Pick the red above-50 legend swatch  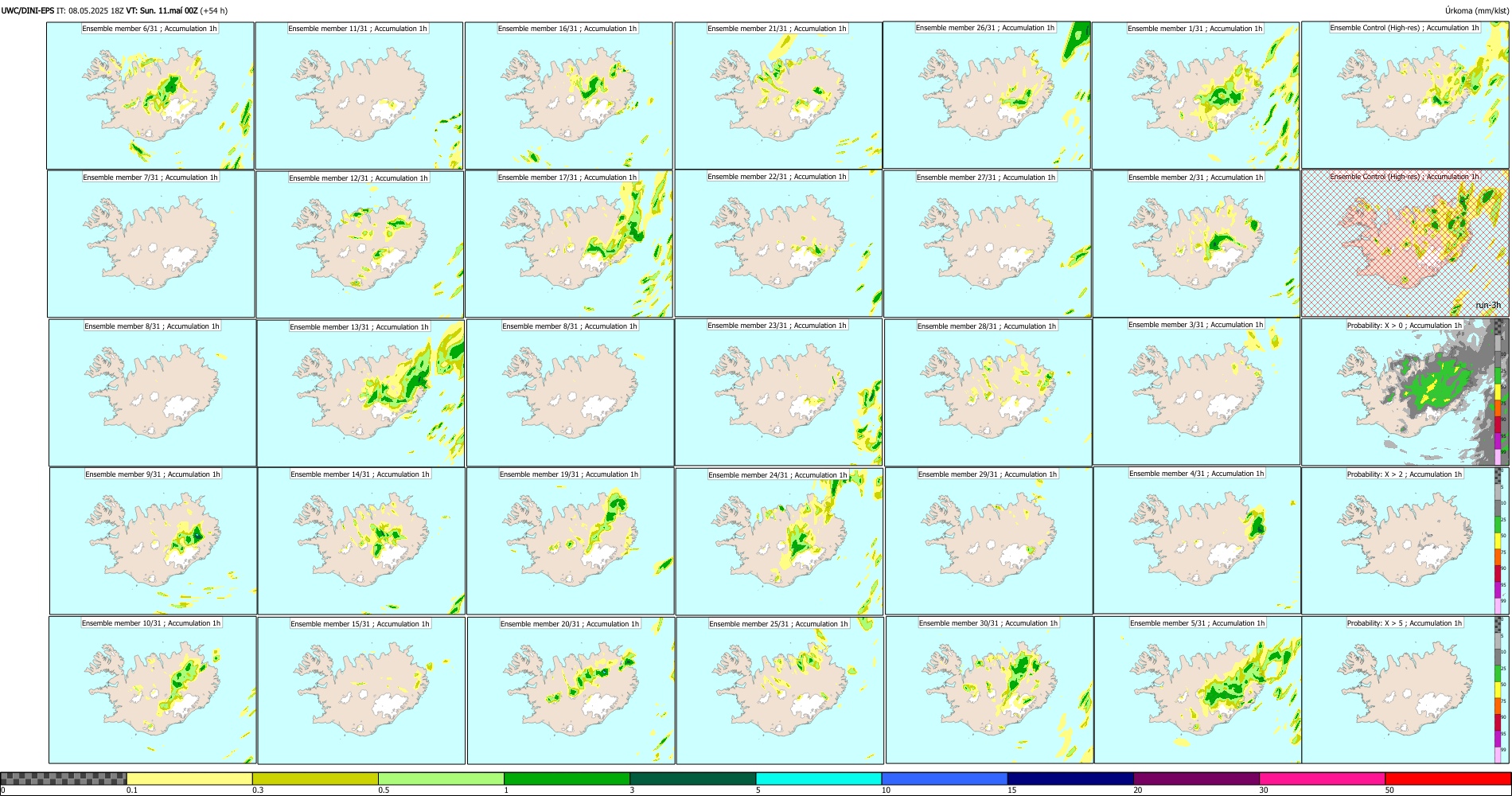[1448, 778]
